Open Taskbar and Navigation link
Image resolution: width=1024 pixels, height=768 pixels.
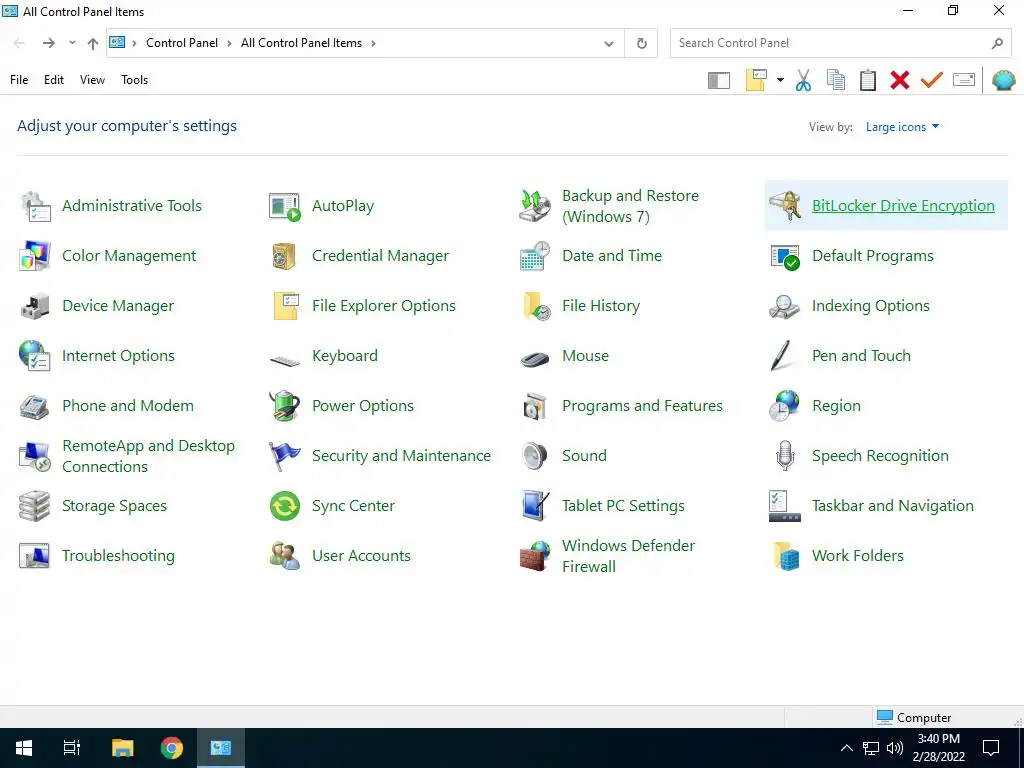click(x=893, y=506)
